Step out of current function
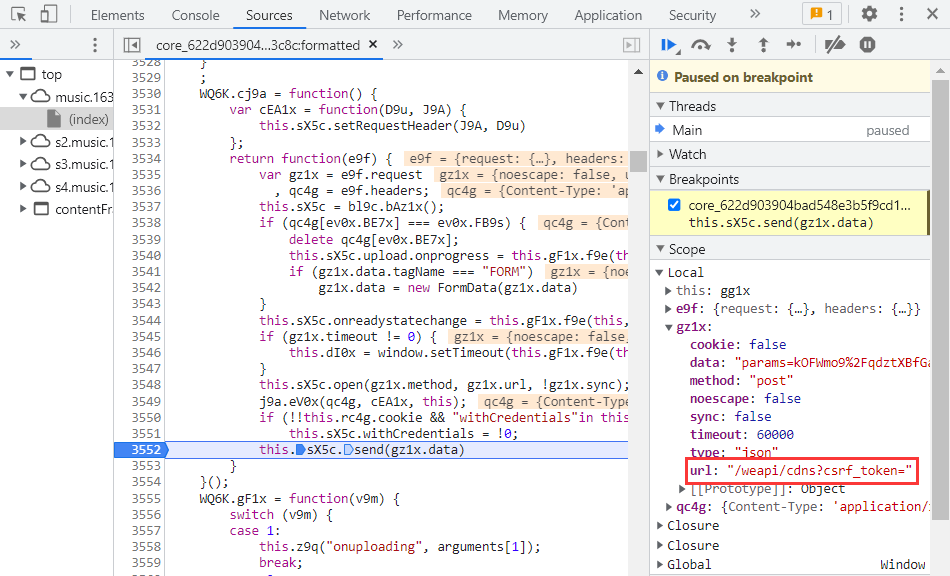 pyautogui.click(x=763, y=45)
